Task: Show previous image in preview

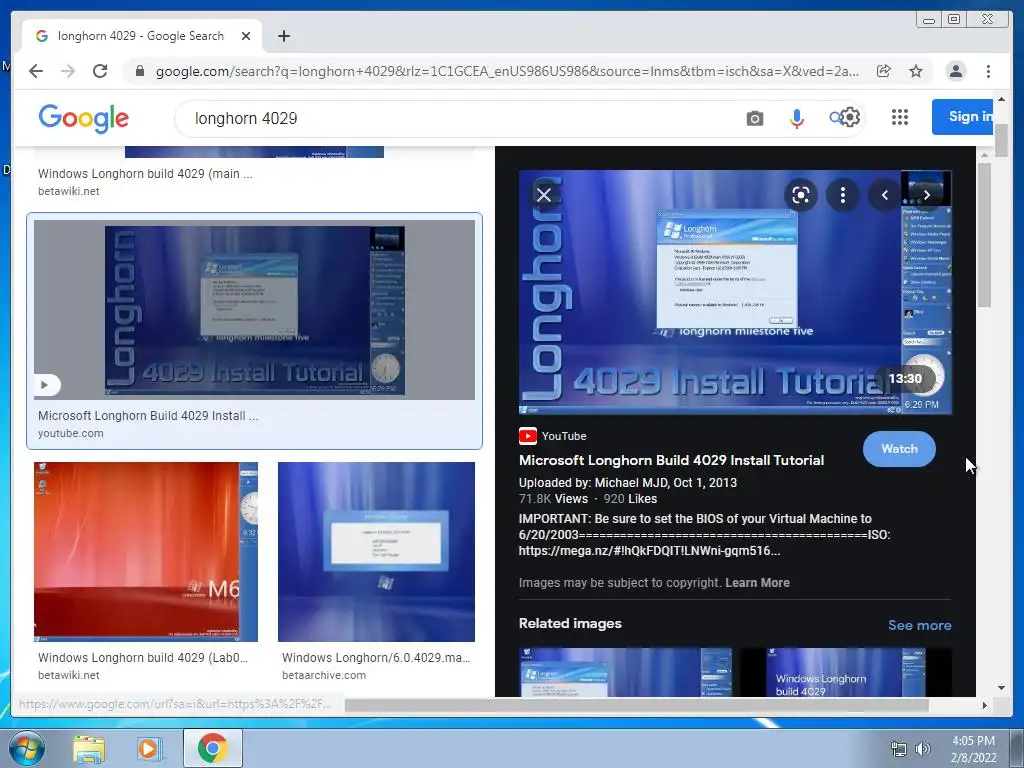Action: [885, 195]
